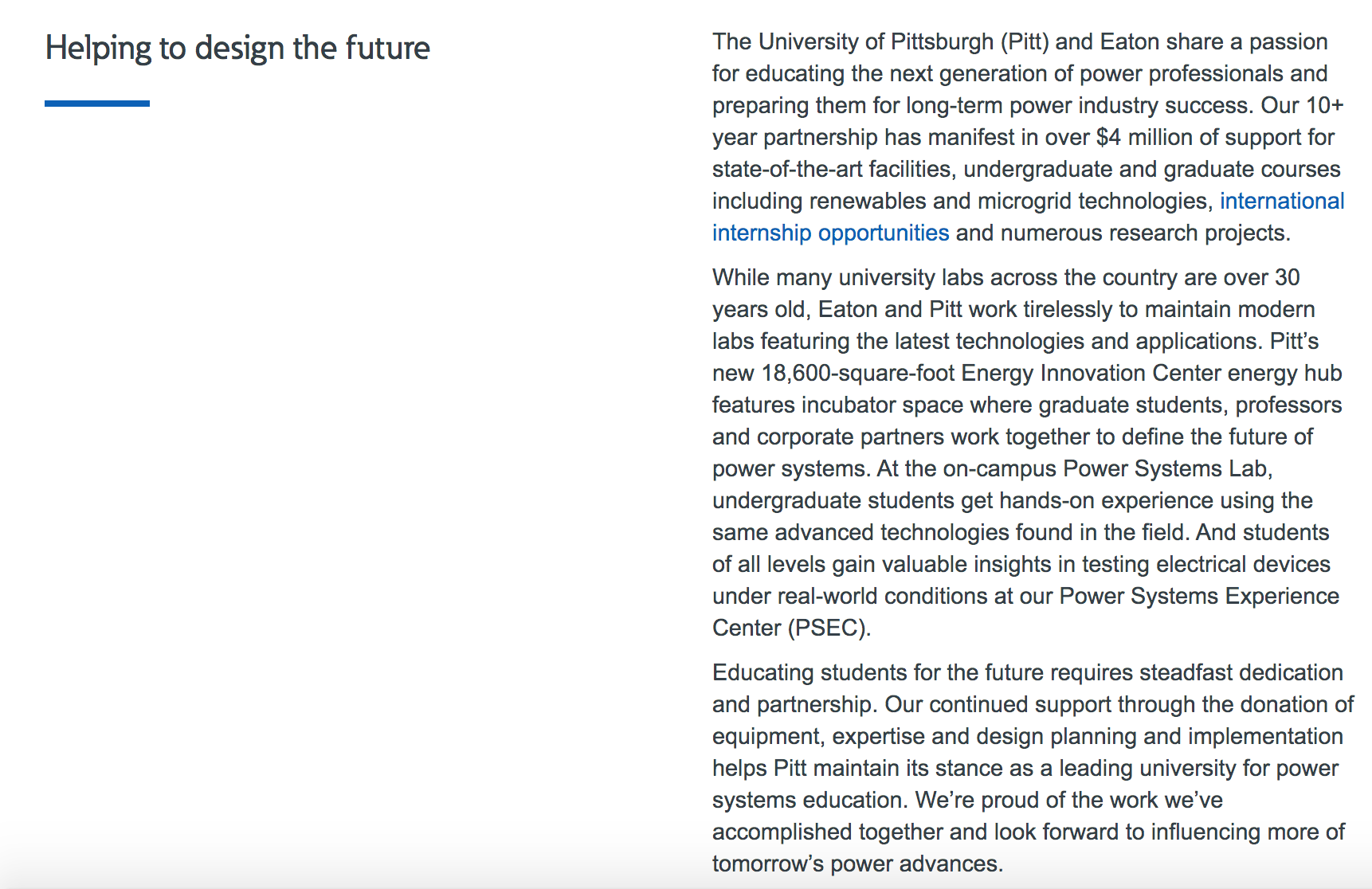Click the '18,600-square-foot' text
This screenshot has width=1372, height=889.
point(858,373)
